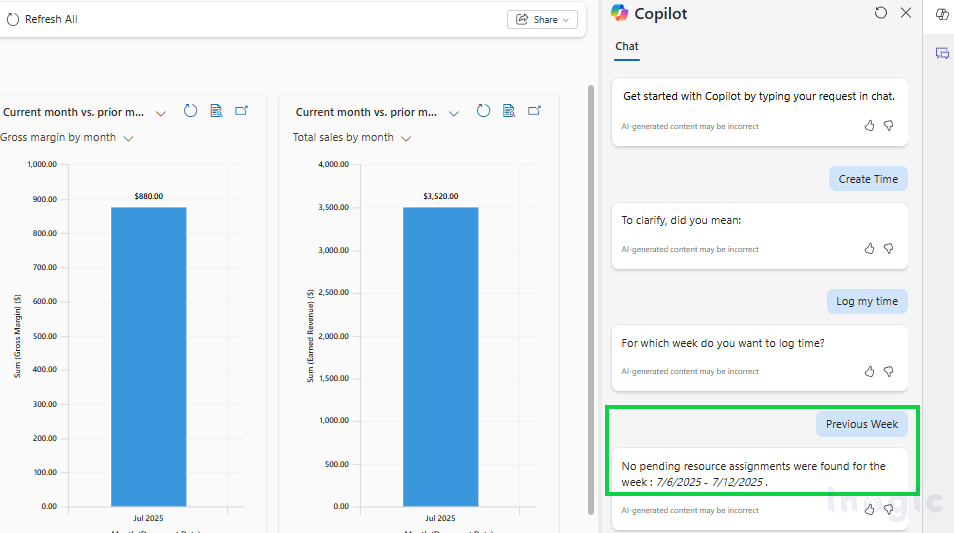View records of the Gross margin chart

pyautogui.click(x=216, y=111)
